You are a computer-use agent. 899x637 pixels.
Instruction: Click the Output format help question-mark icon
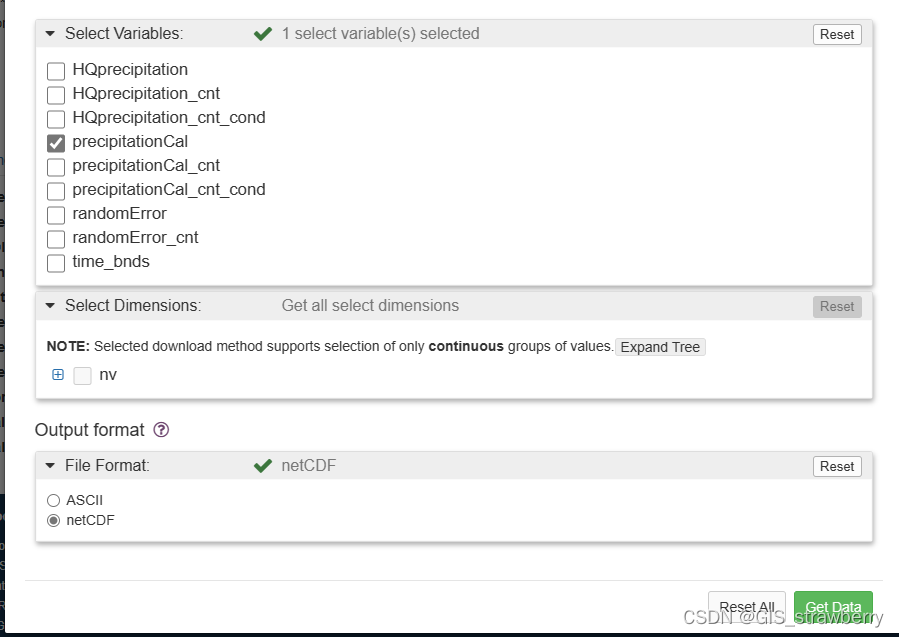(161, 430)
